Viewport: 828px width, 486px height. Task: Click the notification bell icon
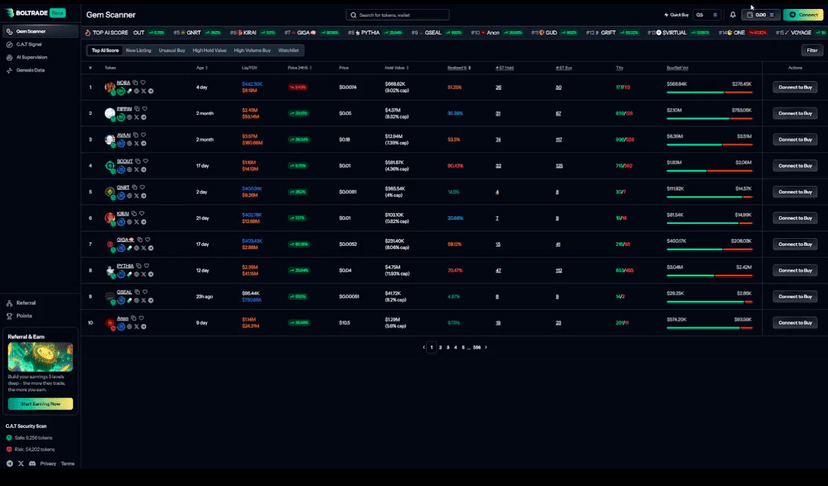click(x=733, y=15)
